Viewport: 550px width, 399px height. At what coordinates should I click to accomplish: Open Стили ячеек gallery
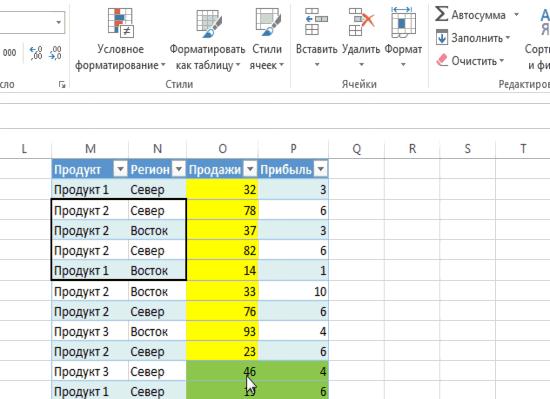point(267,39)
